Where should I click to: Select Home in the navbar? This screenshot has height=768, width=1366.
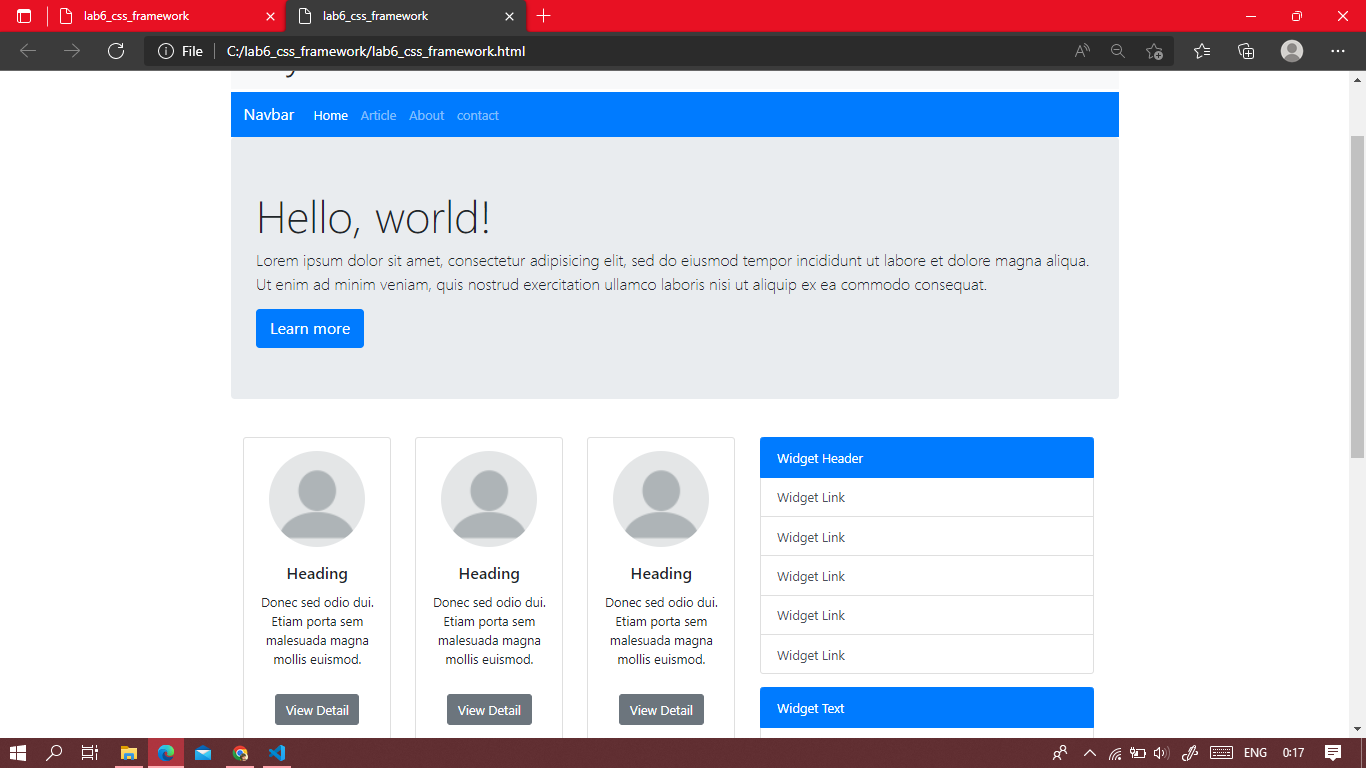331,116
